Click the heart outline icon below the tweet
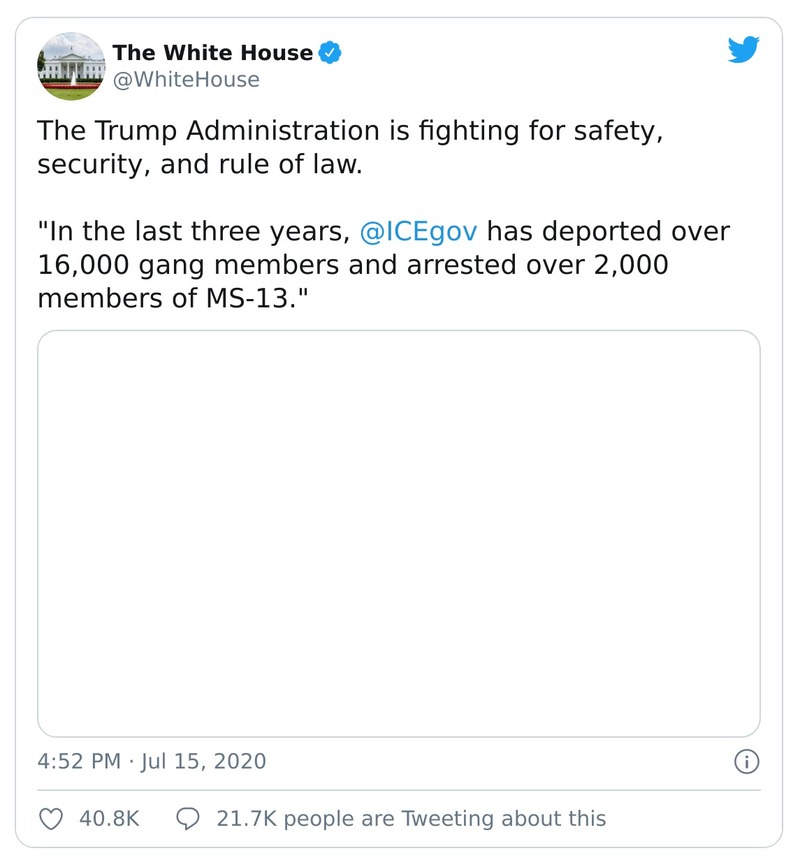 [x=52, y=818]
